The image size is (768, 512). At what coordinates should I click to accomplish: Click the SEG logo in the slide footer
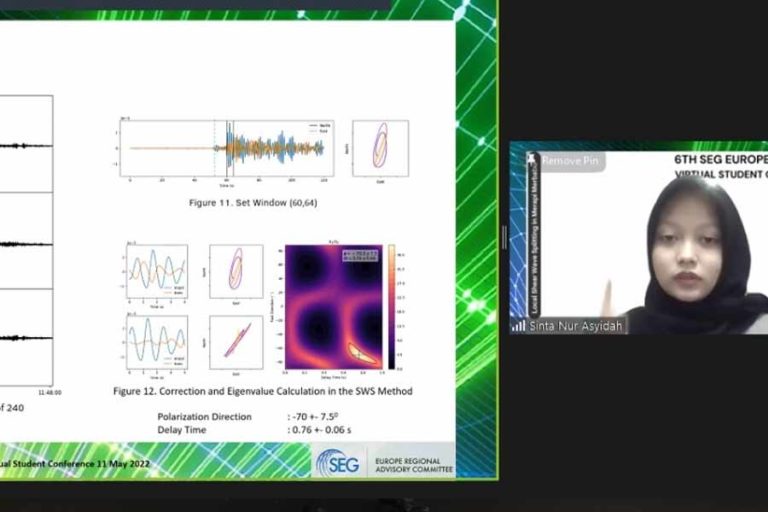point(338,463)
